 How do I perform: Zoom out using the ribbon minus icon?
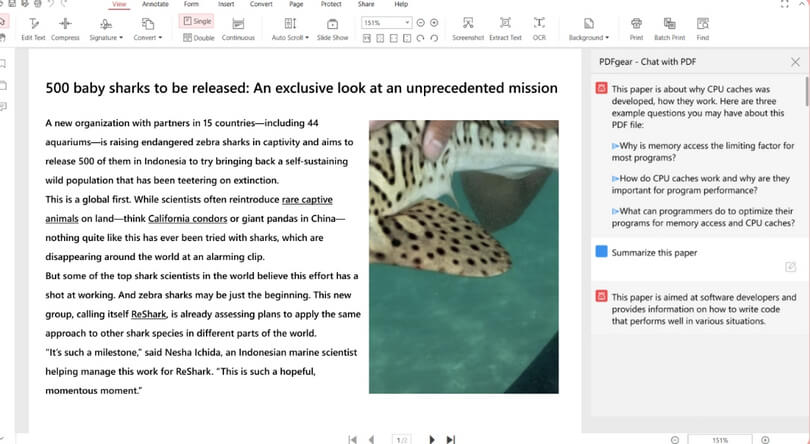pos(420,23)
